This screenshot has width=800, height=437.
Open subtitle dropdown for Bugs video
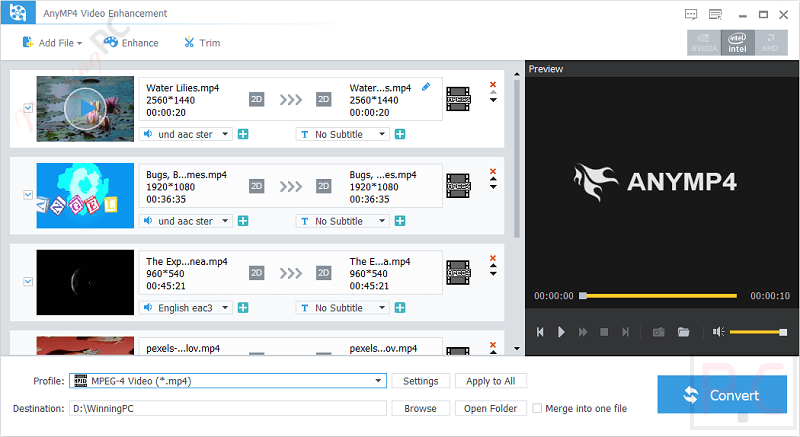click(x=342, y=221)
